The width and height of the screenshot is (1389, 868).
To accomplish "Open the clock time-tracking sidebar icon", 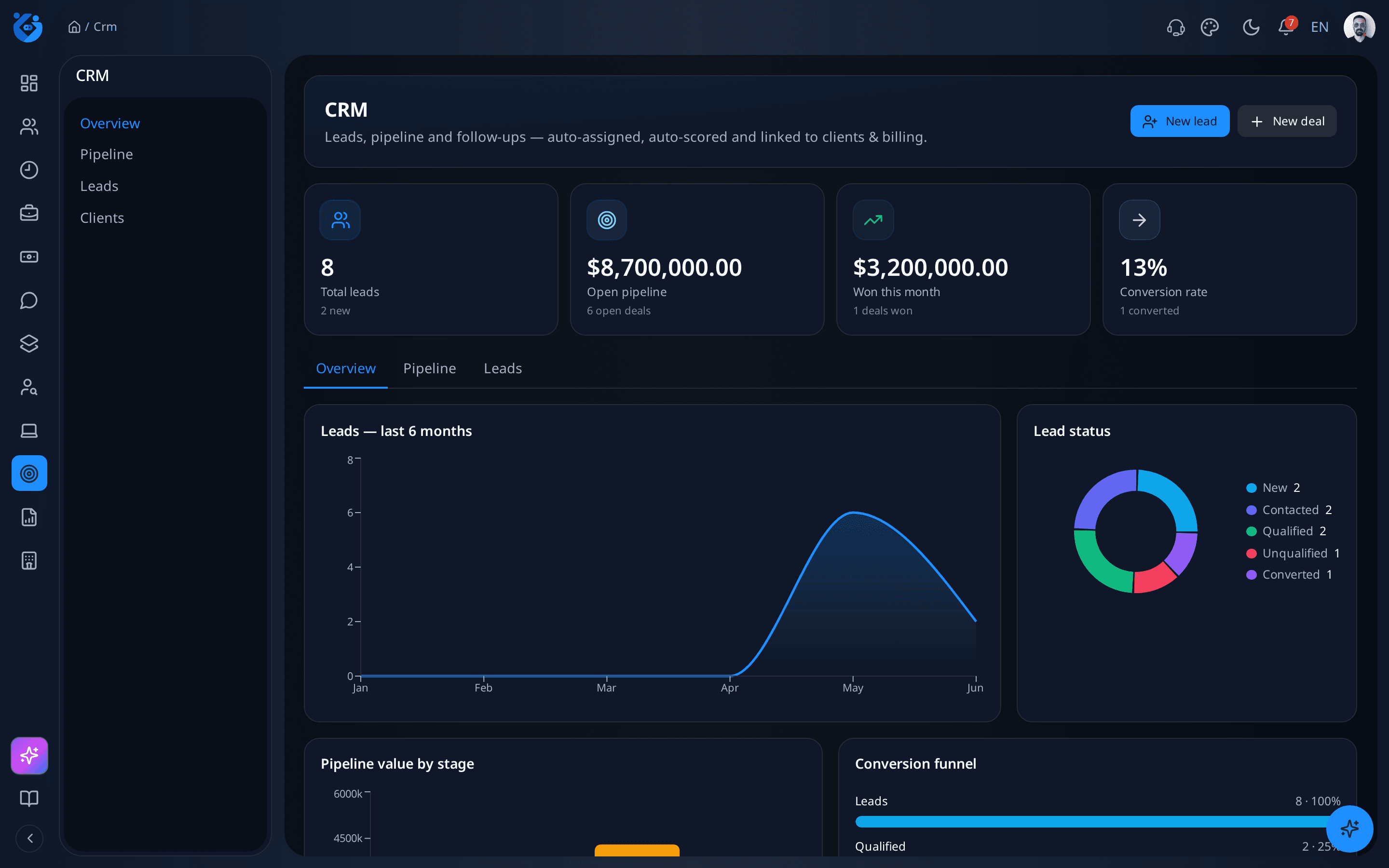I will coord(29,170).
